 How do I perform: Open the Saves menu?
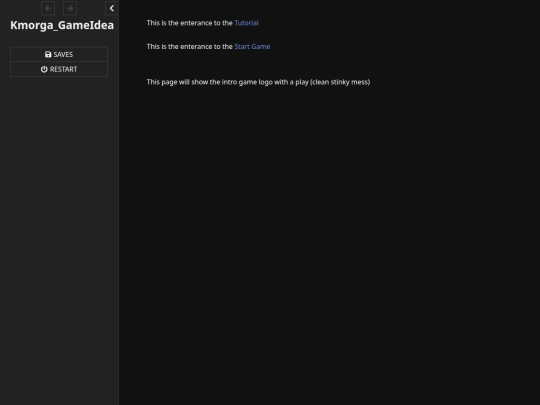click(59, 54)
